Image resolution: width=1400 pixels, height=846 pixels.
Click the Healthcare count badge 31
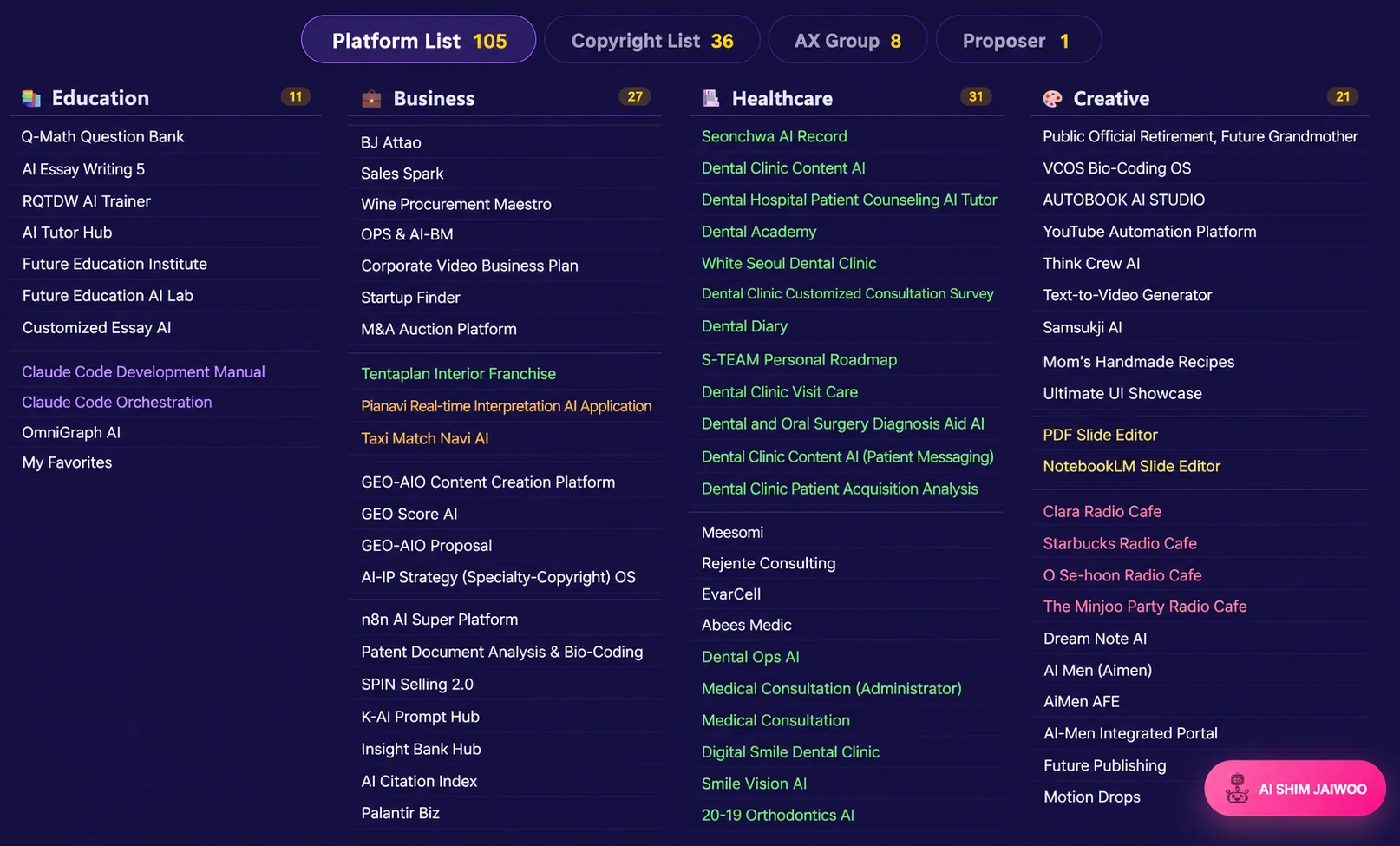976,96
